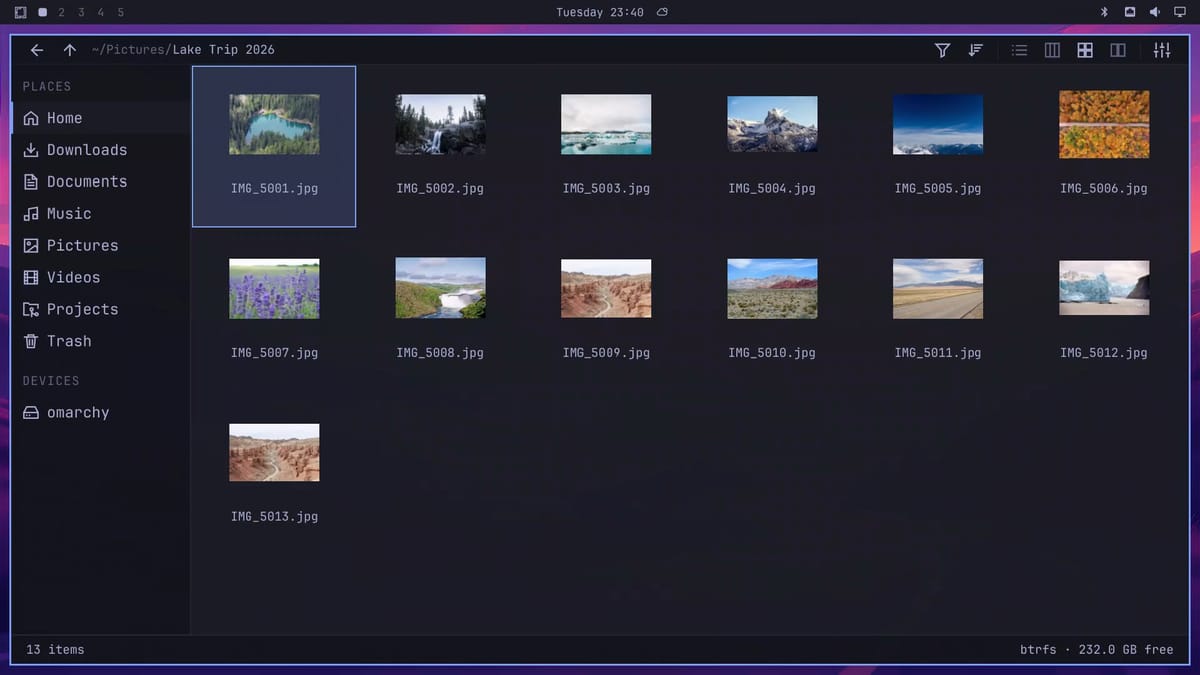Select the IMG_5004.jpg snowy mountain thumbnail

(x=772, y=124)
